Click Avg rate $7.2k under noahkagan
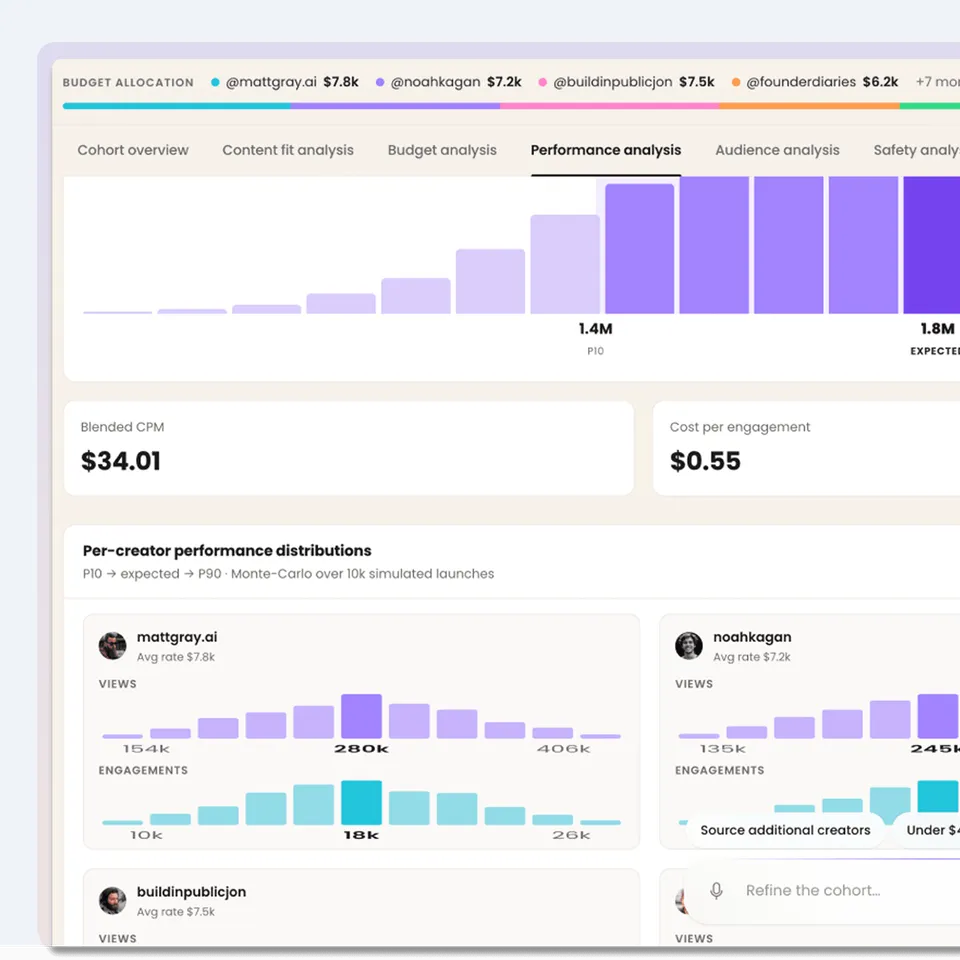This screenshot has width=960, height=960. pos(752,657)
